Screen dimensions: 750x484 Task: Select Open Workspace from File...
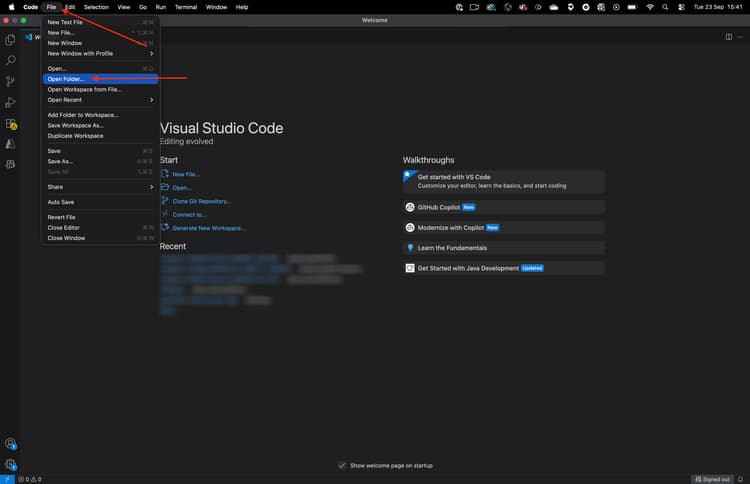(100, 89)
